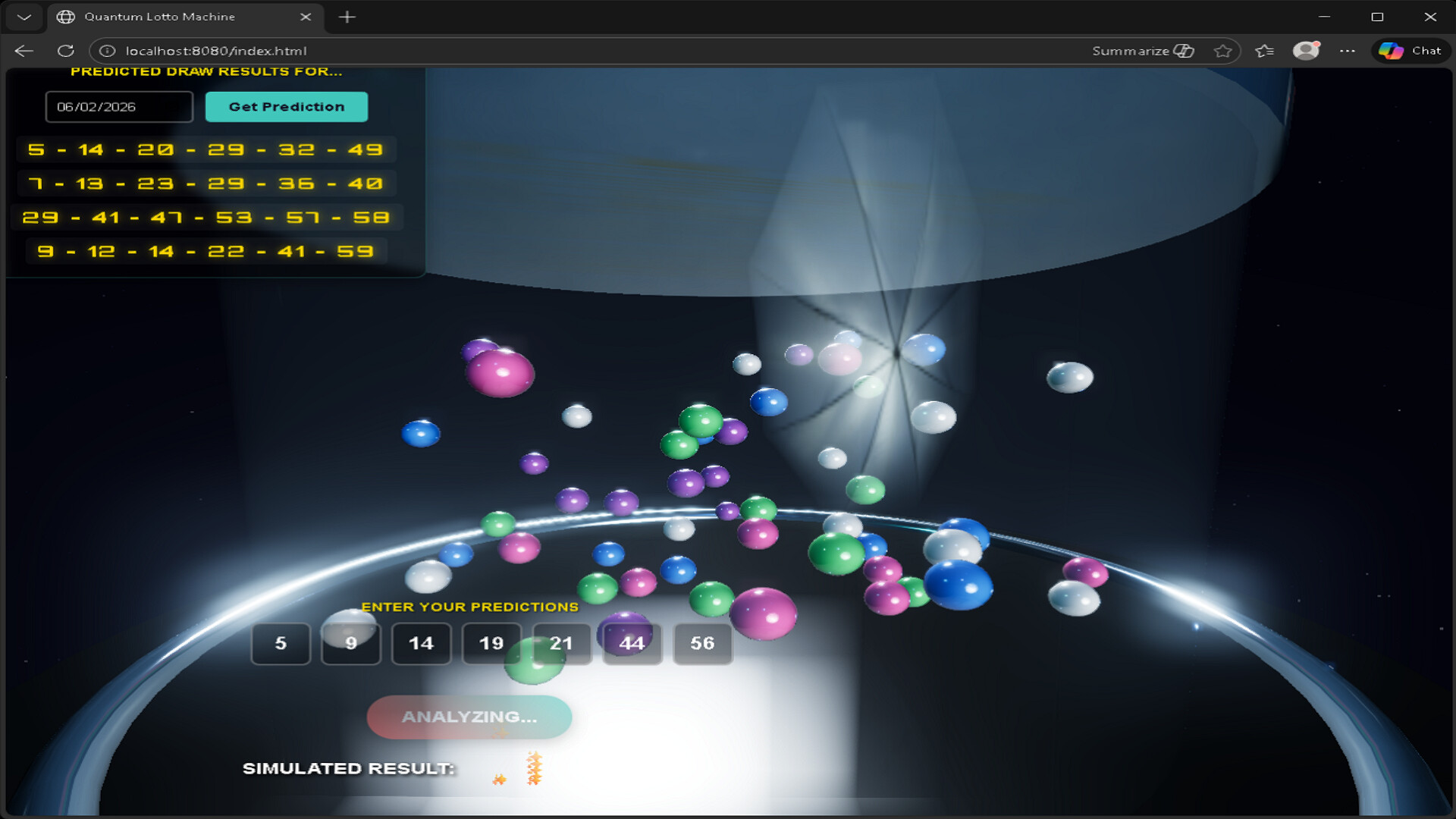Screen dimensions: 1456x819
Task: Expand the tab search chevron
Action: point(24,17)
